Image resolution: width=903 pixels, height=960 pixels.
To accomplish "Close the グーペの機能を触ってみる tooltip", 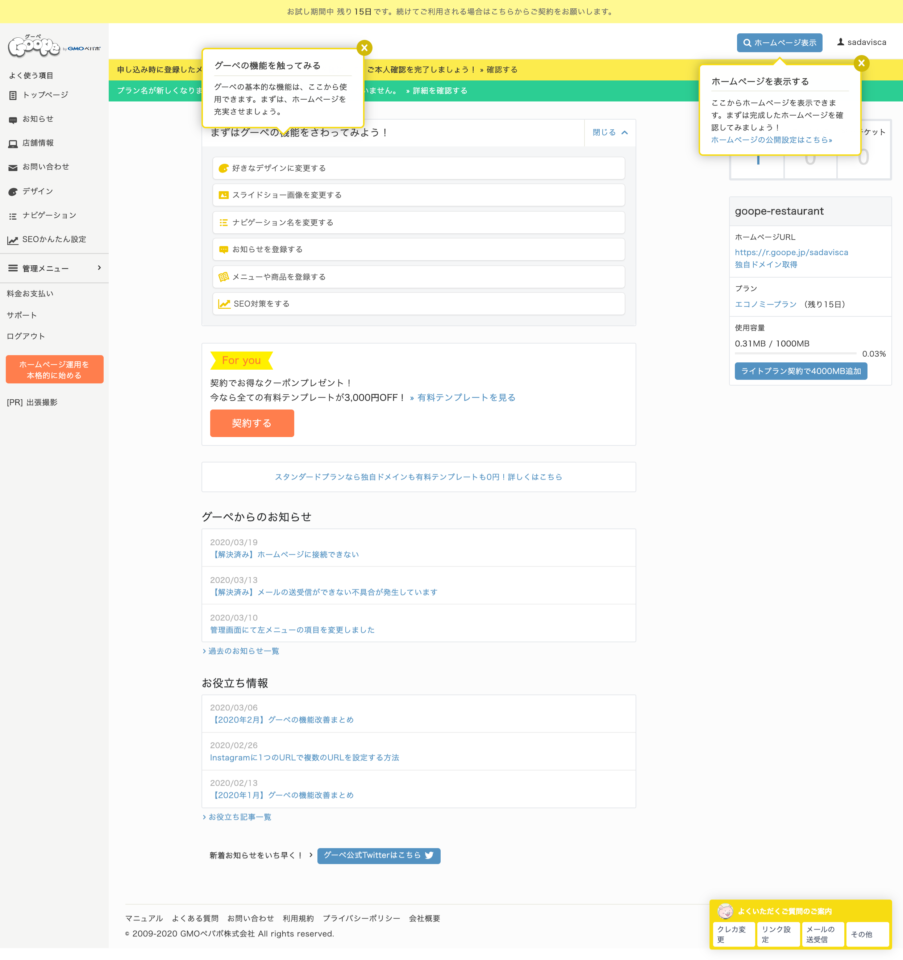I will coord(364,48).
